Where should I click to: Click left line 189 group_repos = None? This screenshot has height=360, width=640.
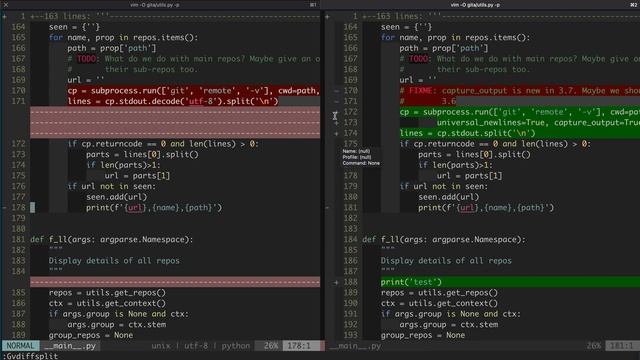(x=91, y=335)
